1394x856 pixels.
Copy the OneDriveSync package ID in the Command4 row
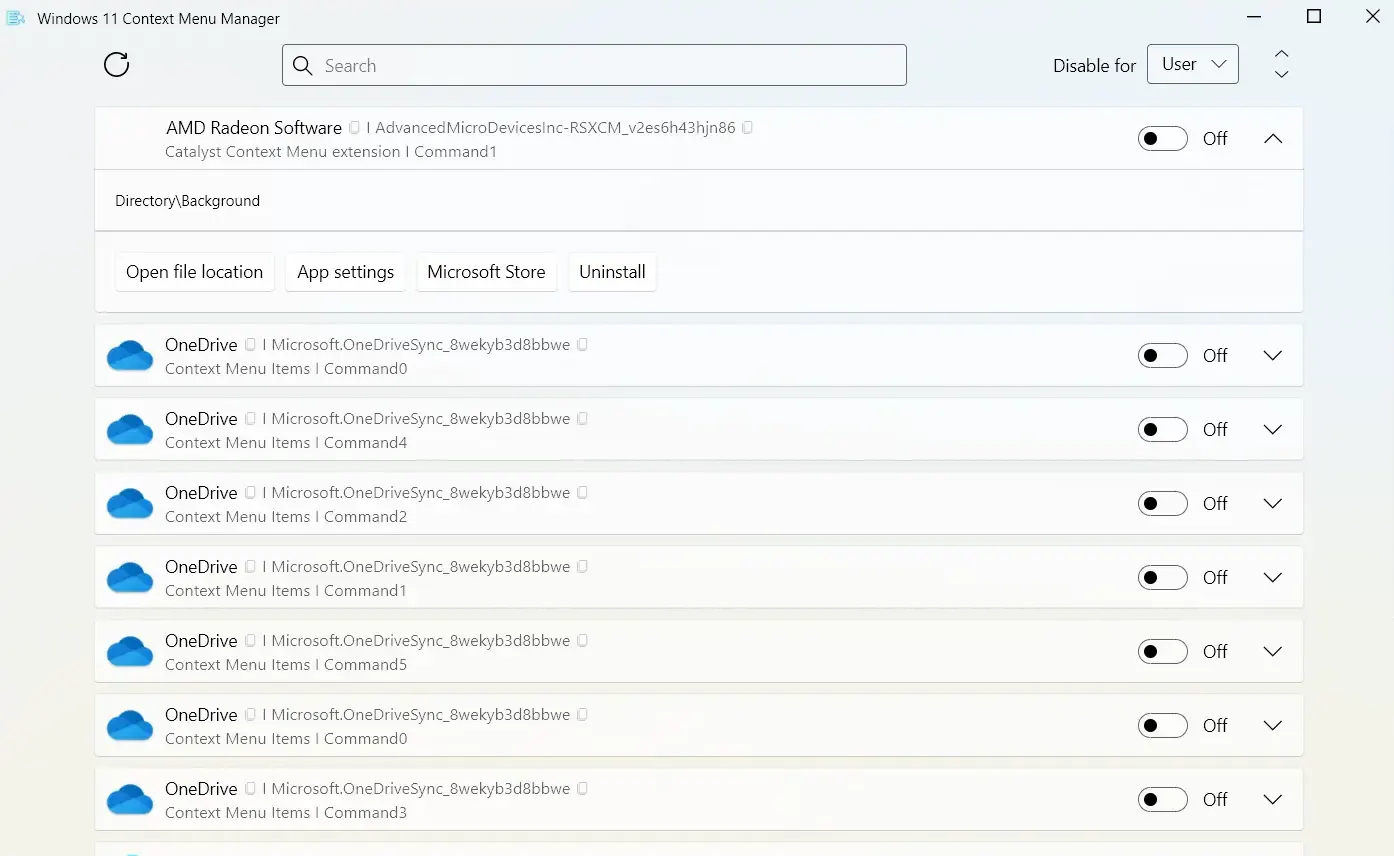(582, 419)
